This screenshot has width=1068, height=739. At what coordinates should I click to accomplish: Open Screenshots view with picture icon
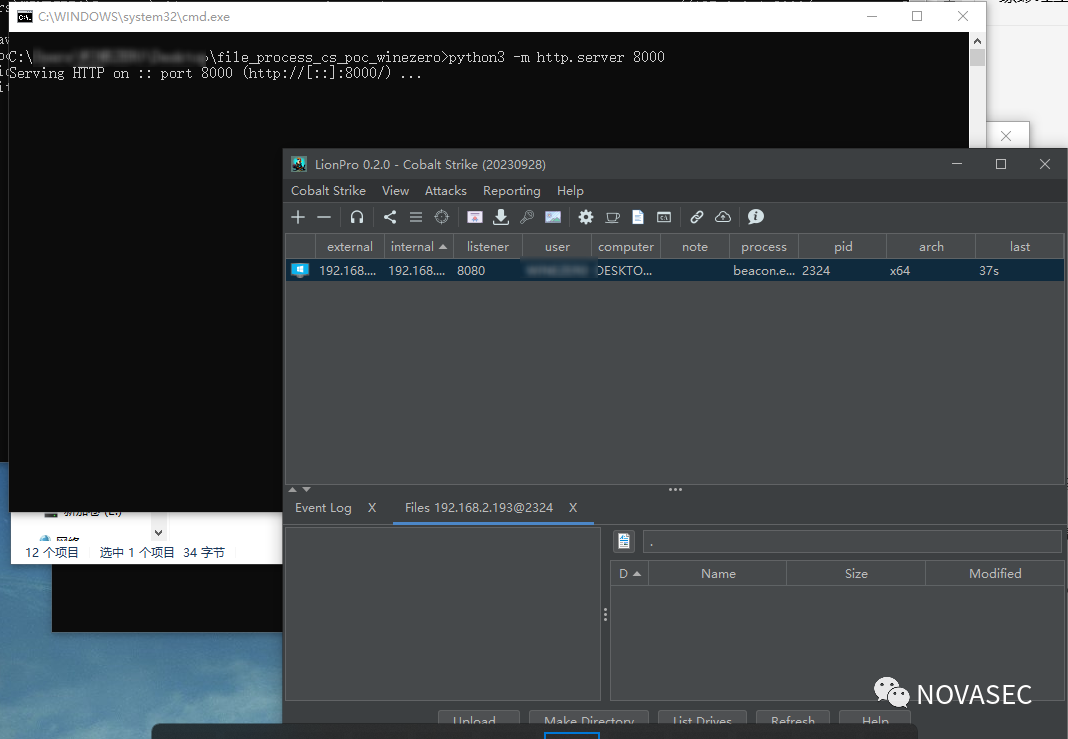point(553,217)
